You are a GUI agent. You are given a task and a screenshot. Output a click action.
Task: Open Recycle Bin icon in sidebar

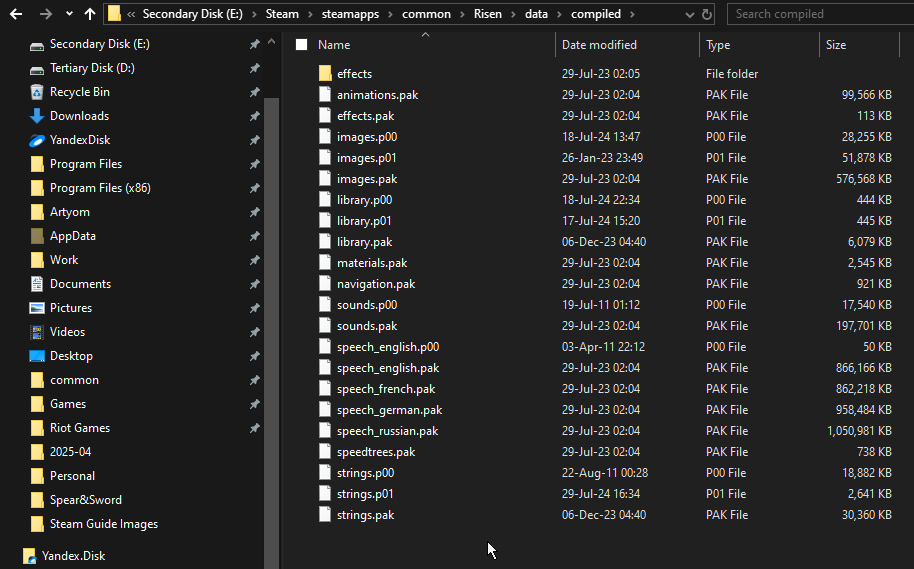coord(37,92)
